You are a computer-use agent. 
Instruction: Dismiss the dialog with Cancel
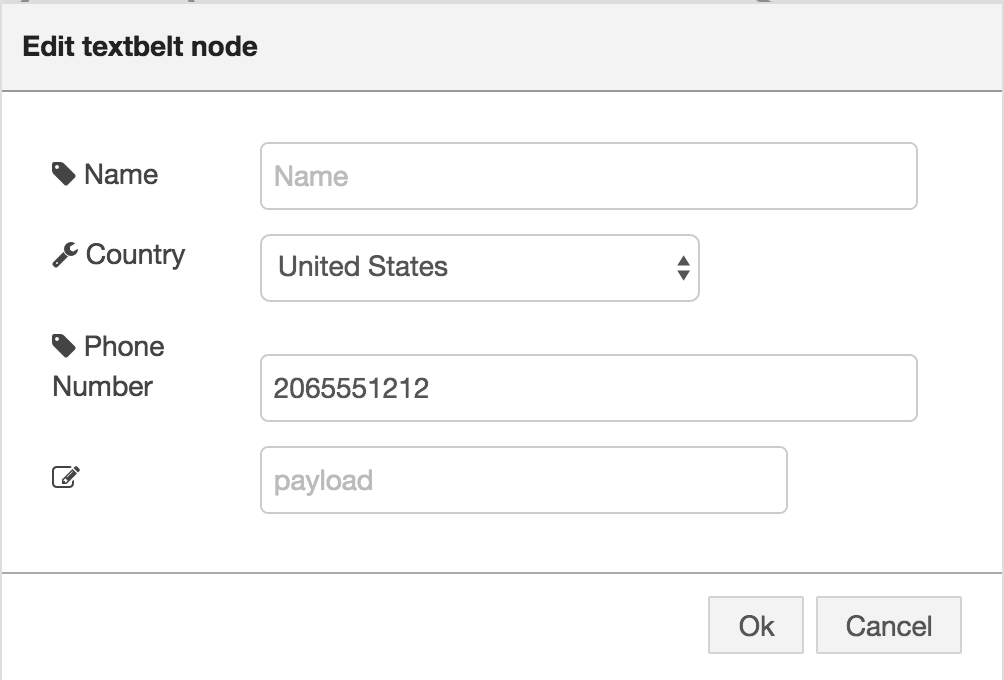coord(889,626)
